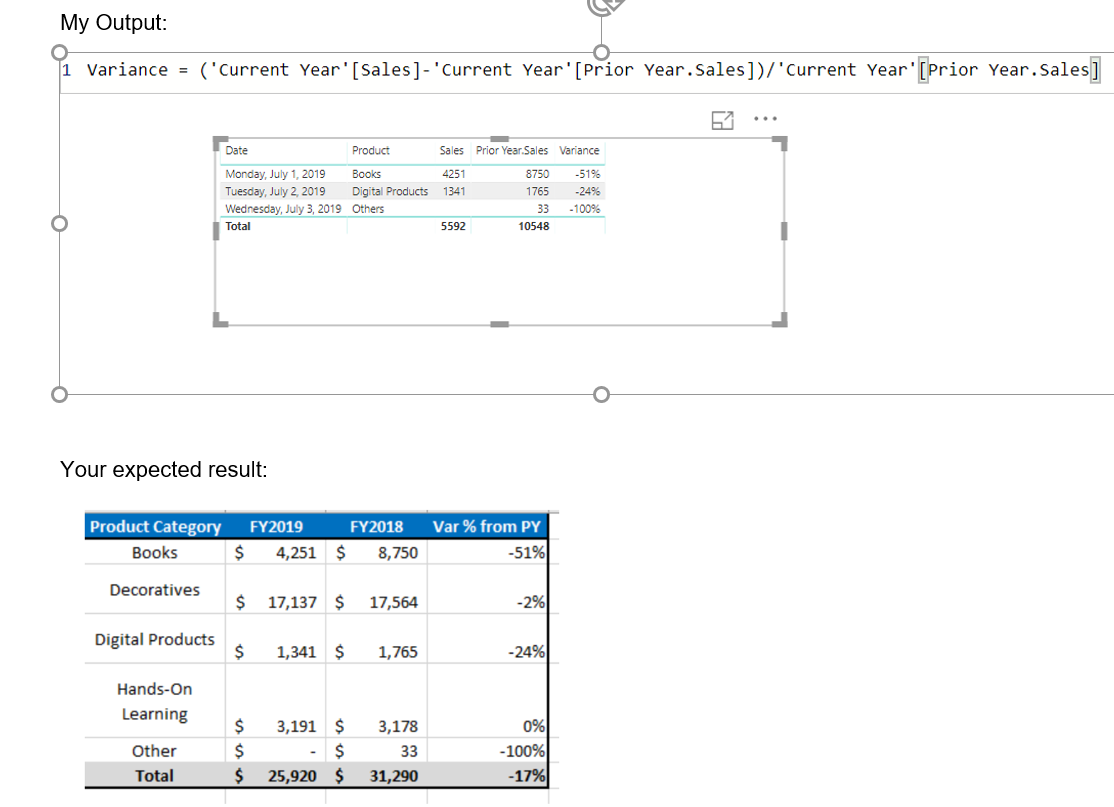Click the 5592 total sales value
The width and height of the screenshot is (1114, 807).
(x=453, y=227)
